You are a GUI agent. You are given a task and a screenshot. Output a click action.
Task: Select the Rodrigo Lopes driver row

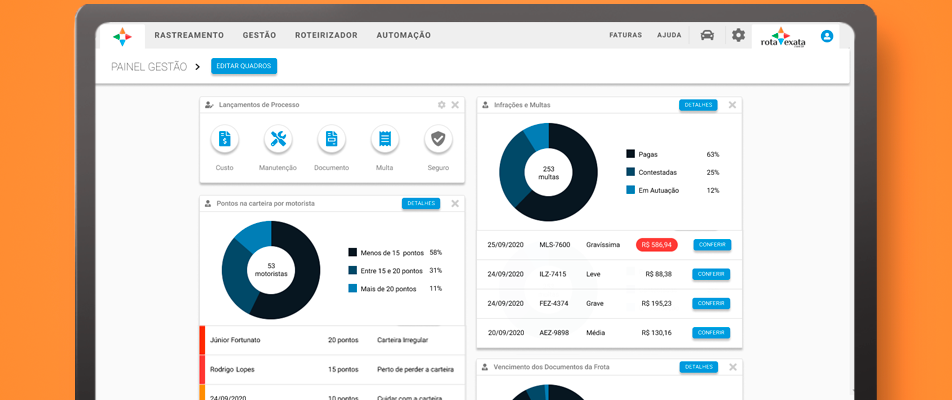332,369
